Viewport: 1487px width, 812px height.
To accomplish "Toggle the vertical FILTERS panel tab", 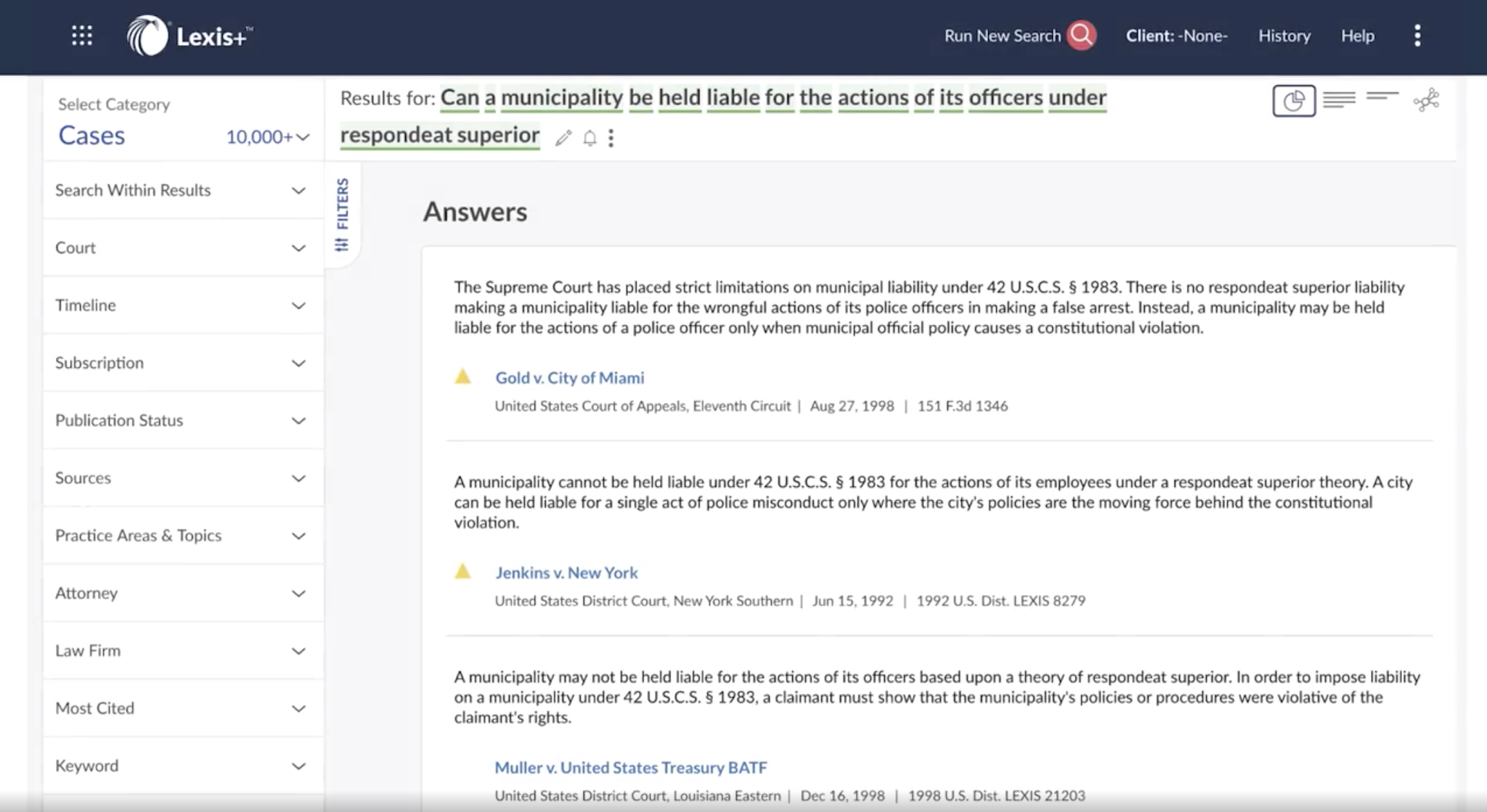I will 342,215.
